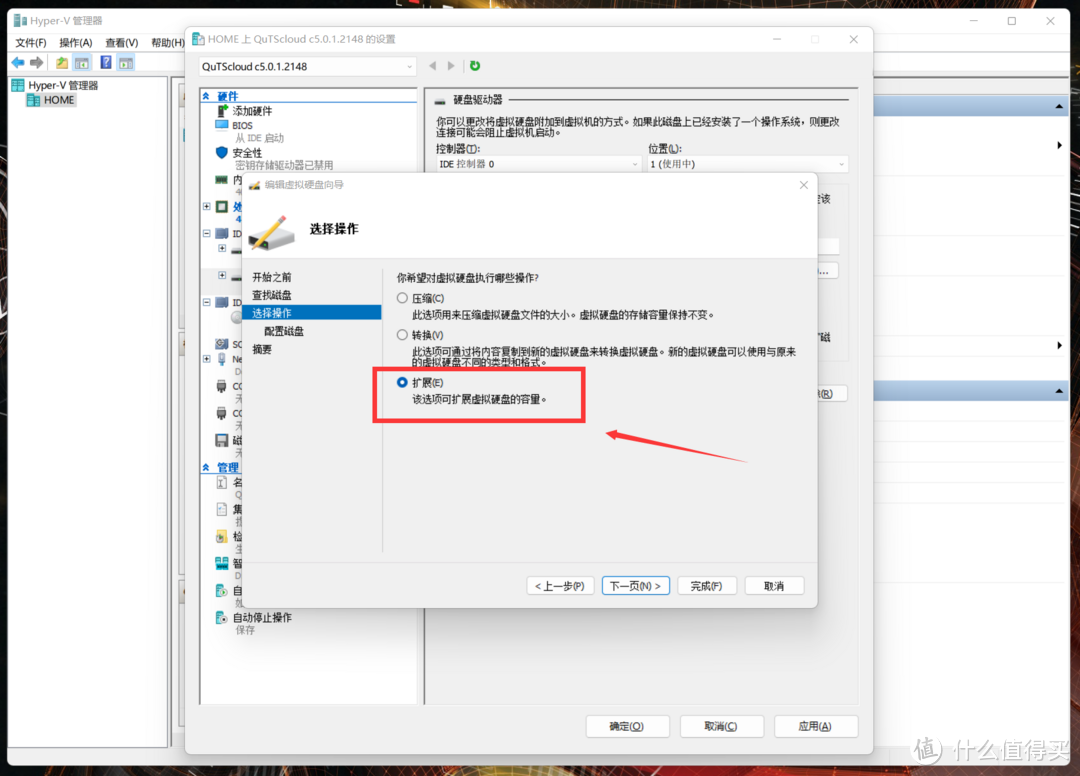Select second IDE controller icon in hardware list

click(222, 302)
